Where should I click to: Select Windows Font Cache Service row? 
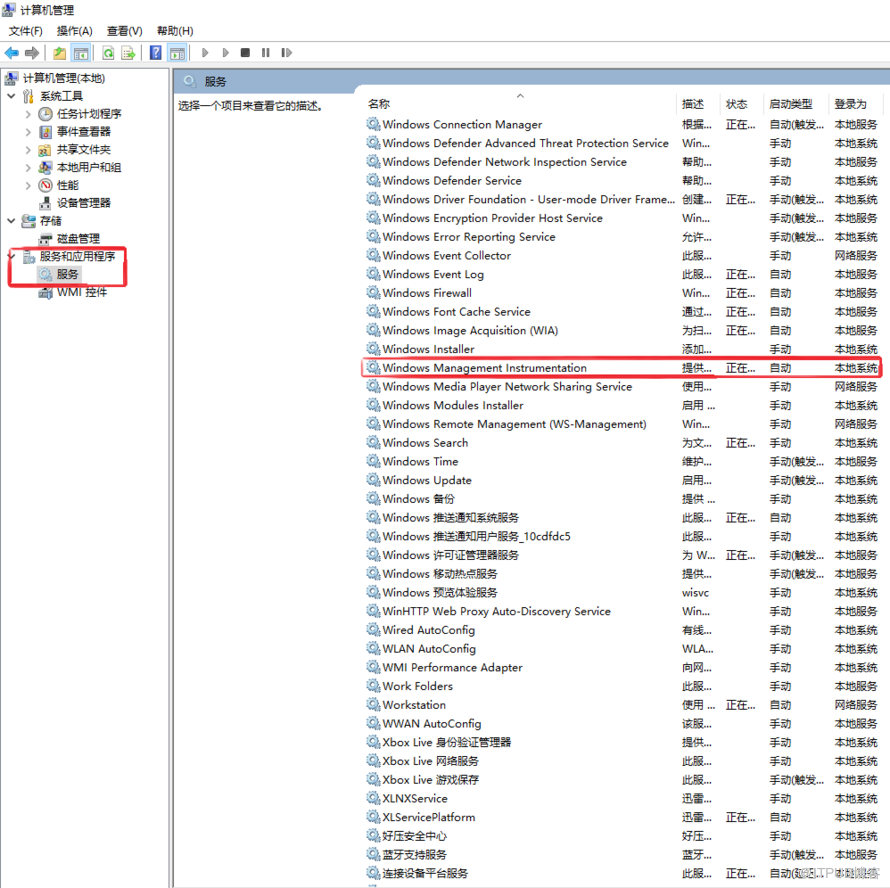pyautogui.click(x=622, y=312)
